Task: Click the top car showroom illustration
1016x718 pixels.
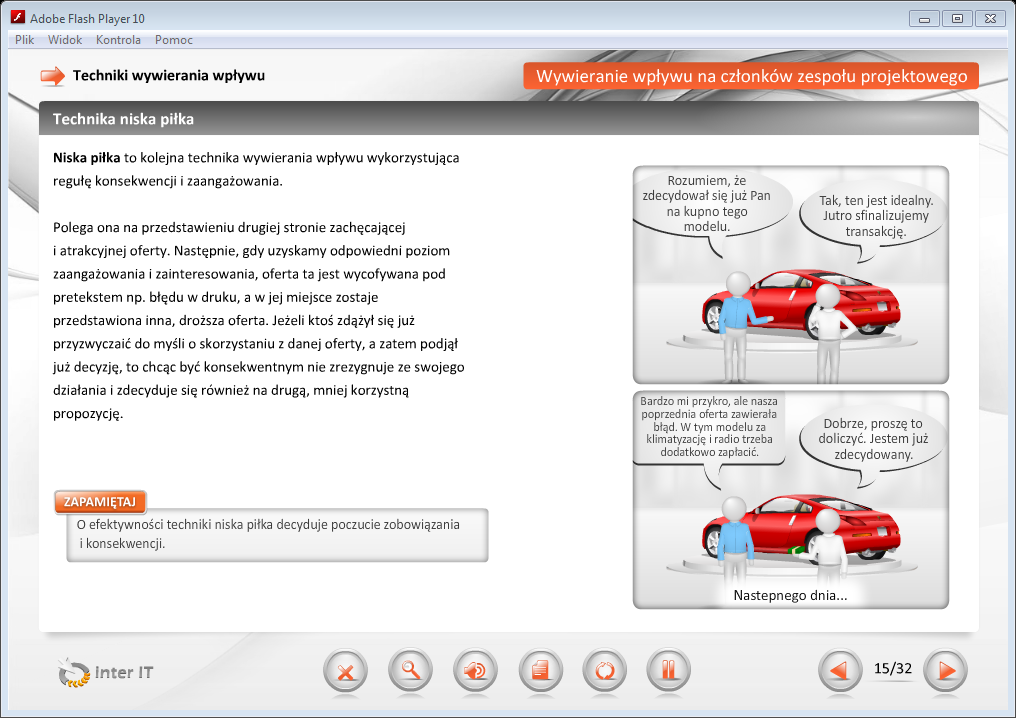Action: pyautogui.click(x=791, y=275)
